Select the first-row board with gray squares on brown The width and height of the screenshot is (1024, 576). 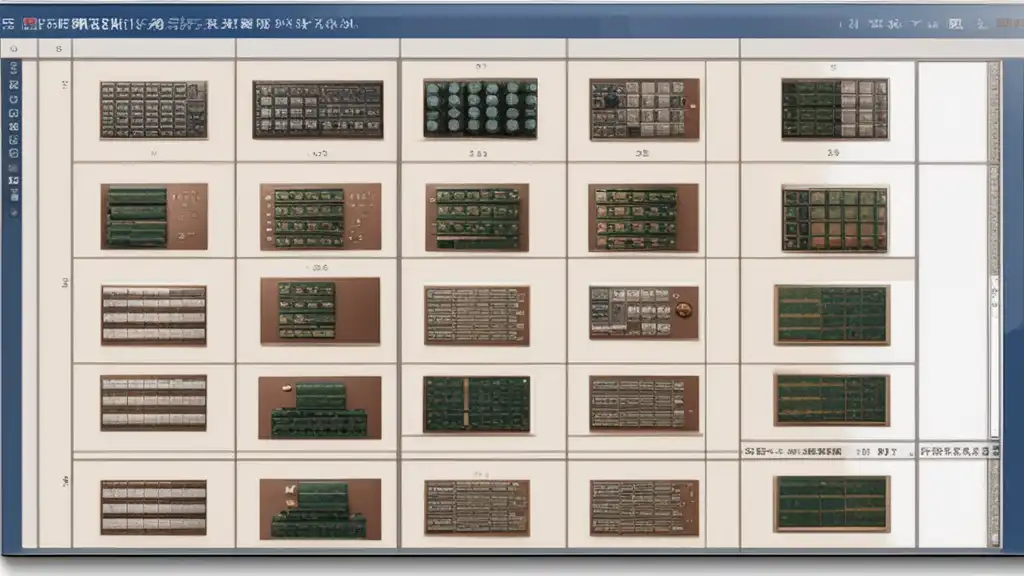644,110
